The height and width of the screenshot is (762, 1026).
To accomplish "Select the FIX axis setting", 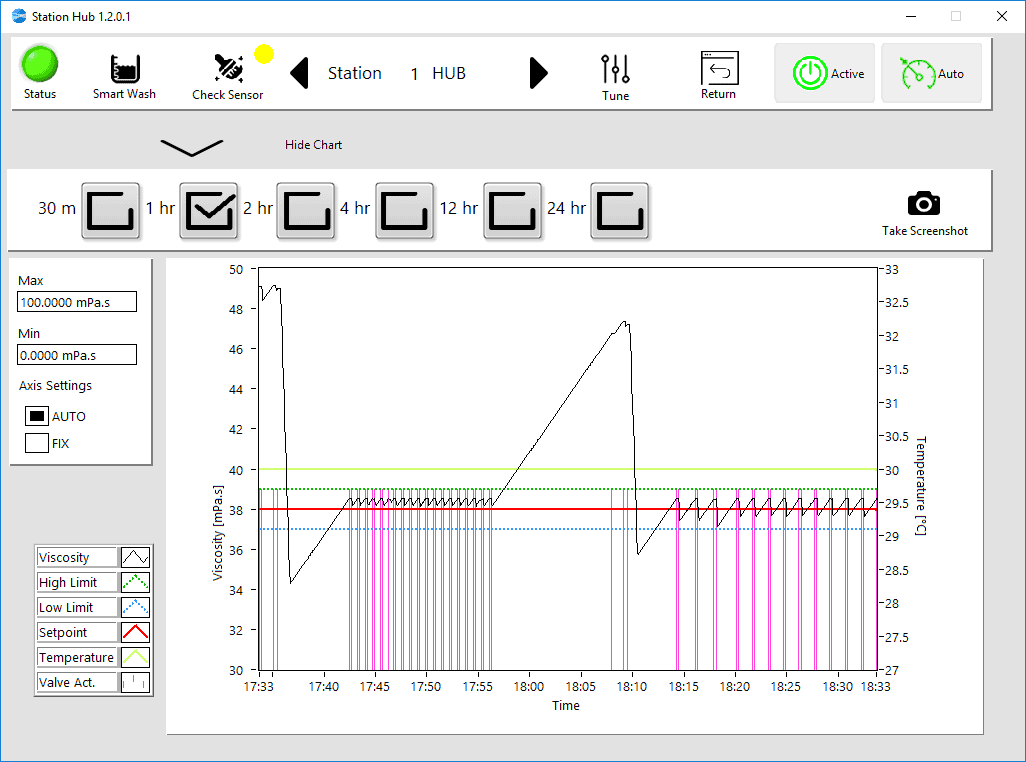I will 37,443.
